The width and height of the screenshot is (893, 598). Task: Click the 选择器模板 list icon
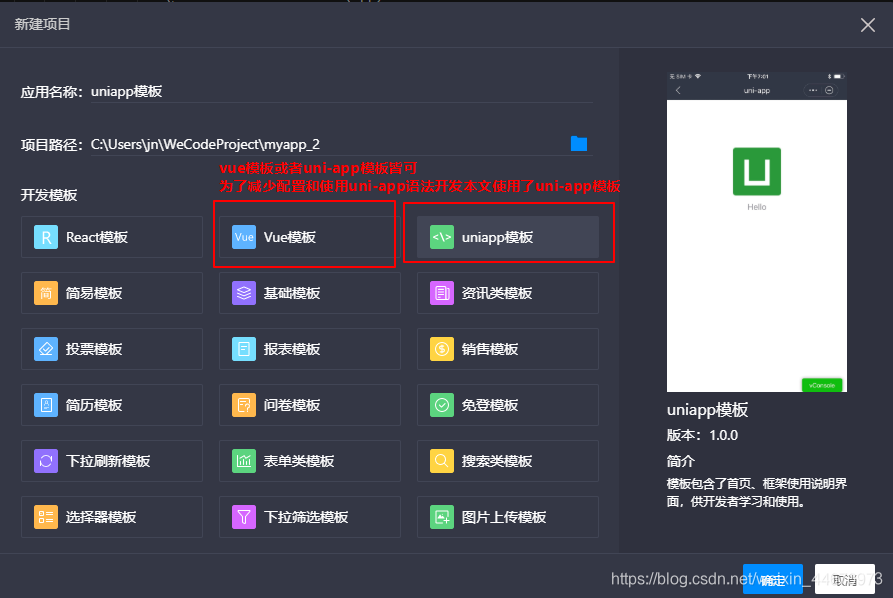(46, 517)
